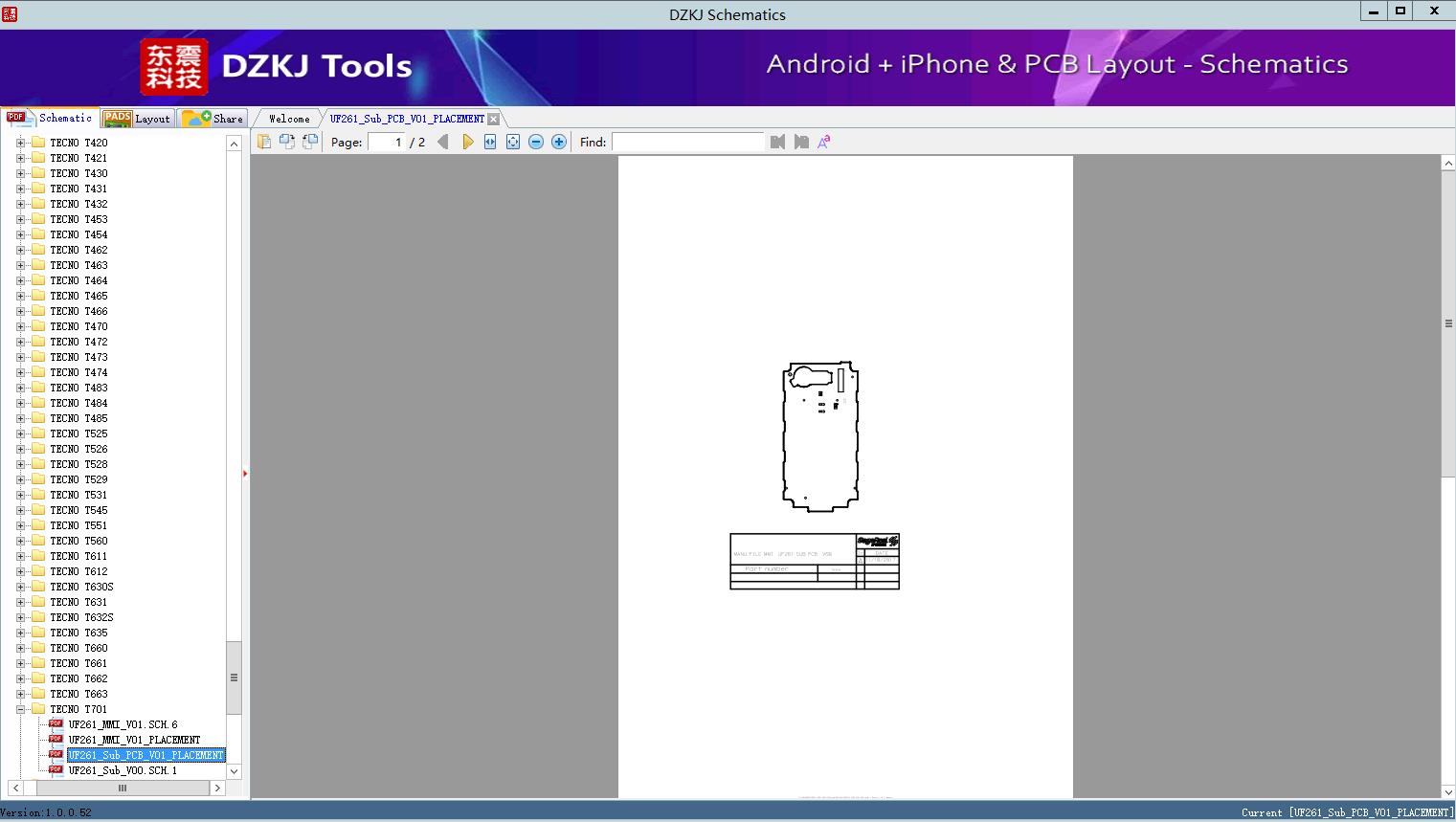
Task: Click the find next binoculars icon
Action: [x=801, y=142]
